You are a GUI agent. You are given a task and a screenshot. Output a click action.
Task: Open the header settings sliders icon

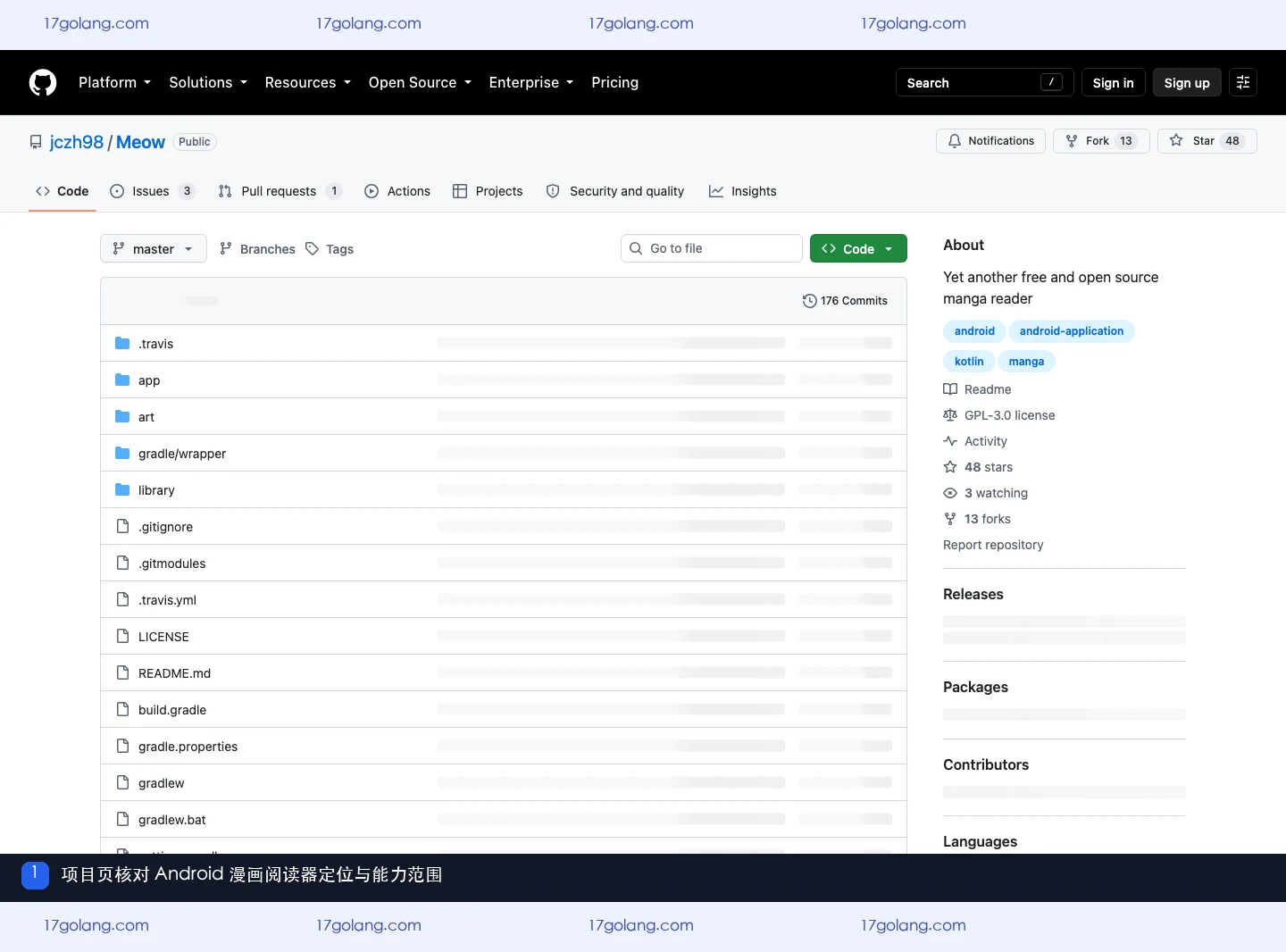click(x=1243, y=82)
